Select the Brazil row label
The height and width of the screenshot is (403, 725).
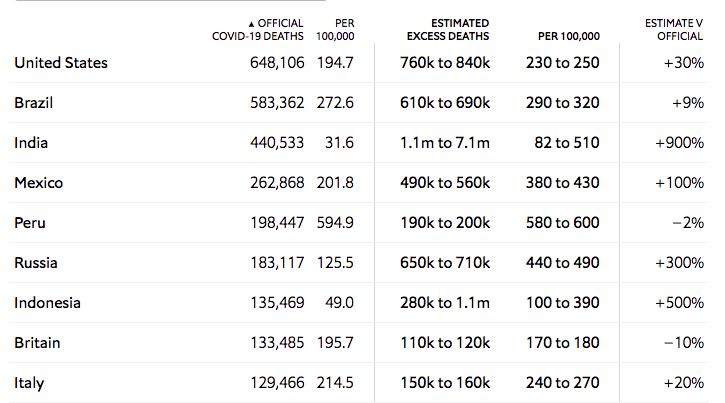(x=34, y=103)
